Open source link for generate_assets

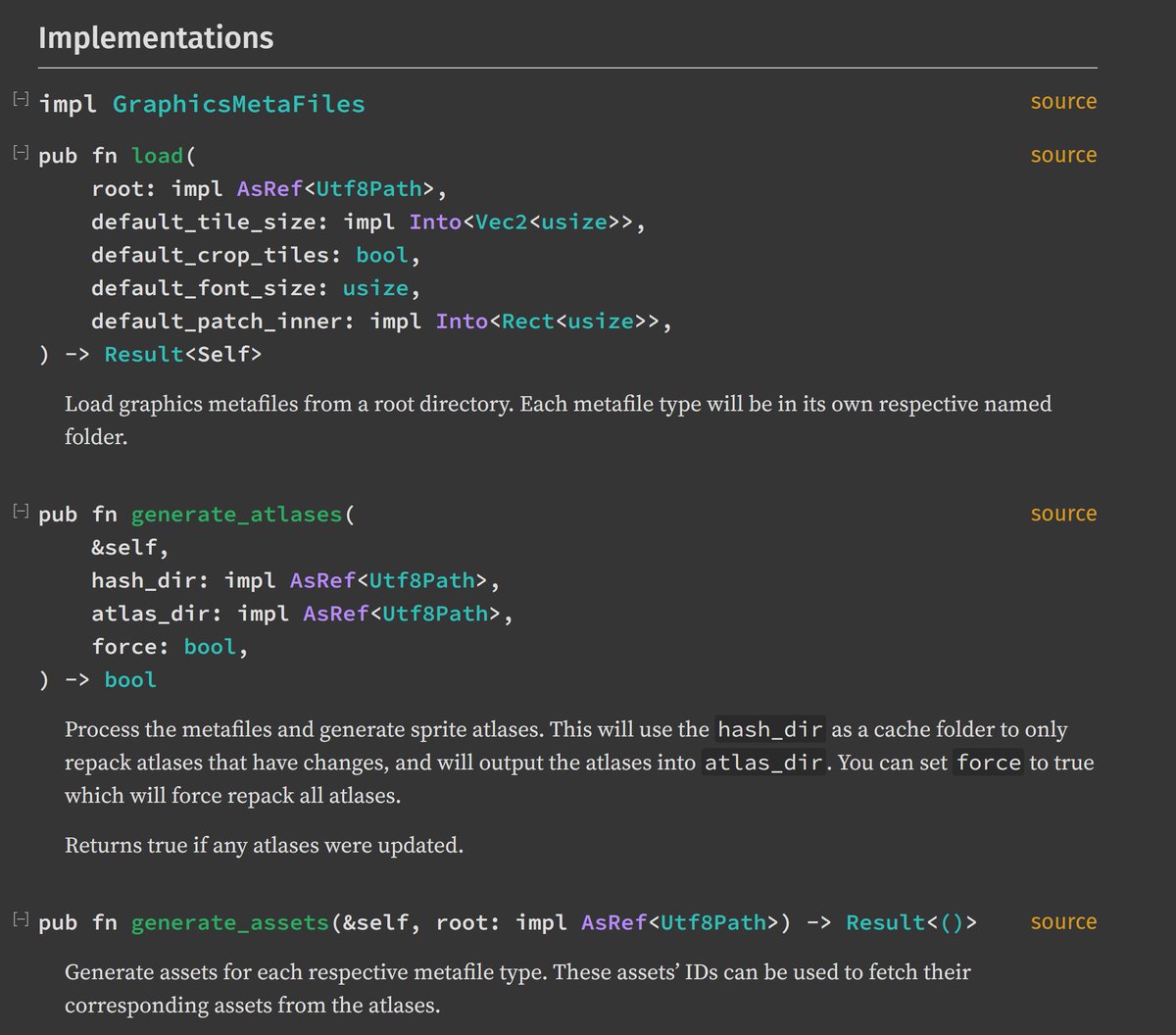(x=1063, y=921)
